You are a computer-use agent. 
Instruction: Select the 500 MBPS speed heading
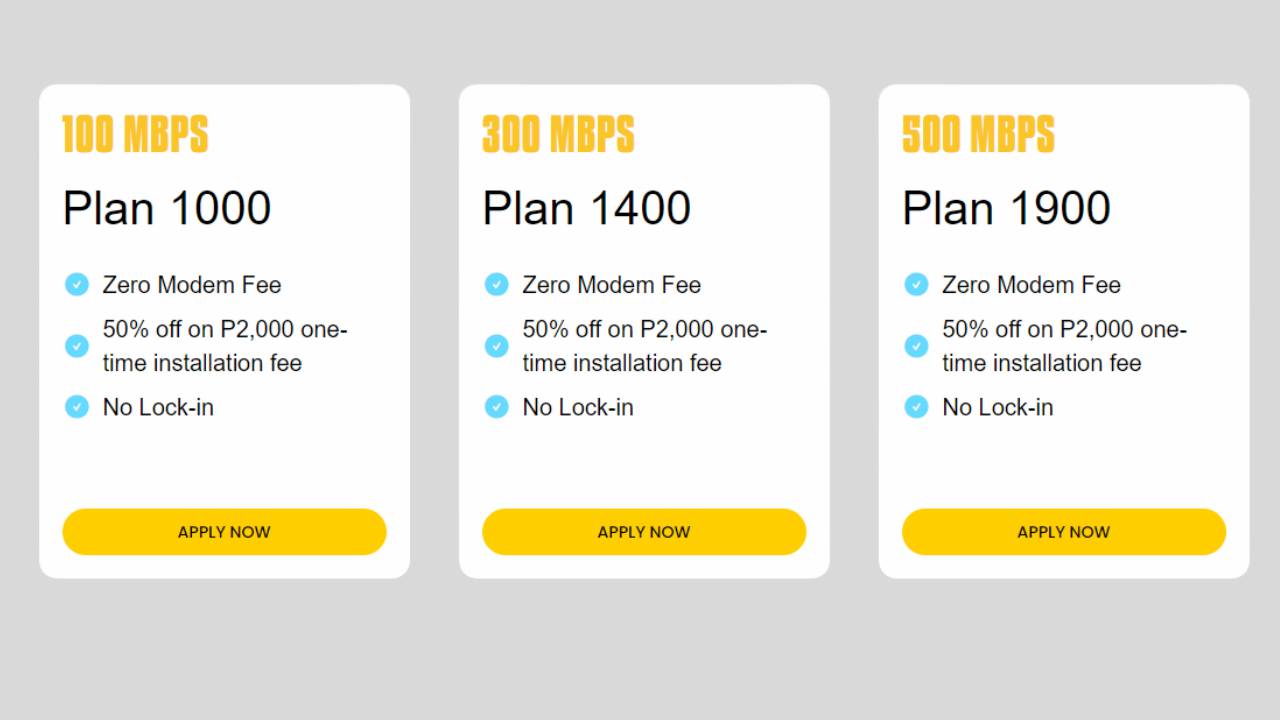978,135
